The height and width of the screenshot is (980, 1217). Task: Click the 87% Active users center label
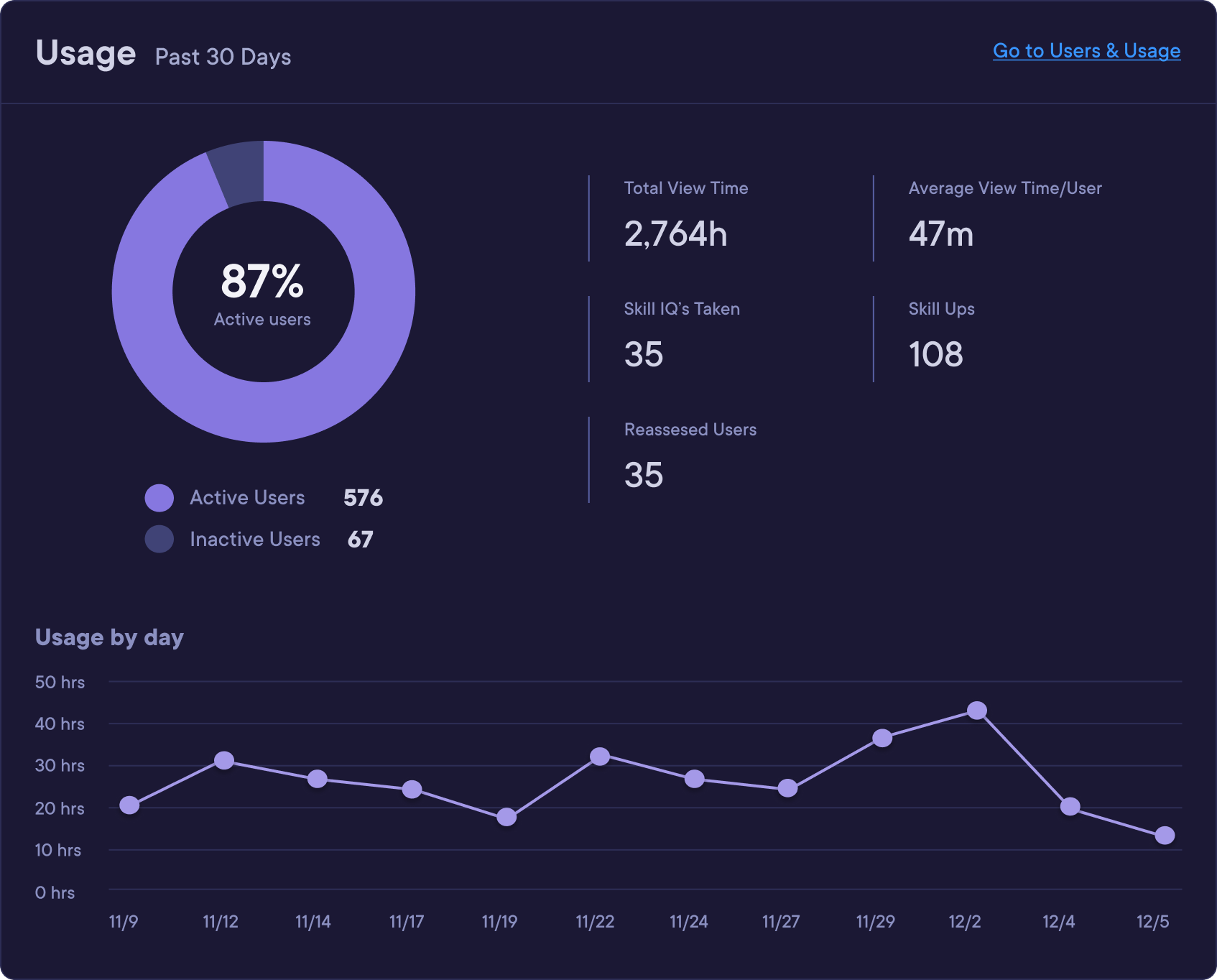(263, 290)
